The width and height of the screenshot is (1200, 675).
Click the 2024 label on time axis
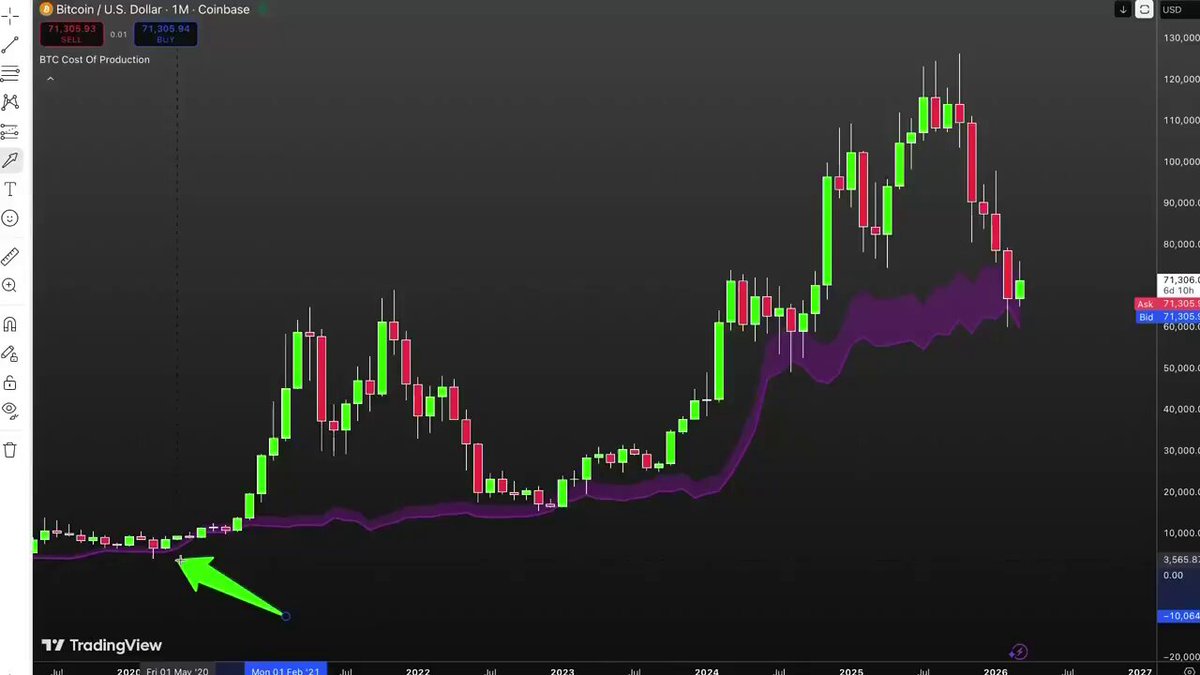tap(707, 672)
